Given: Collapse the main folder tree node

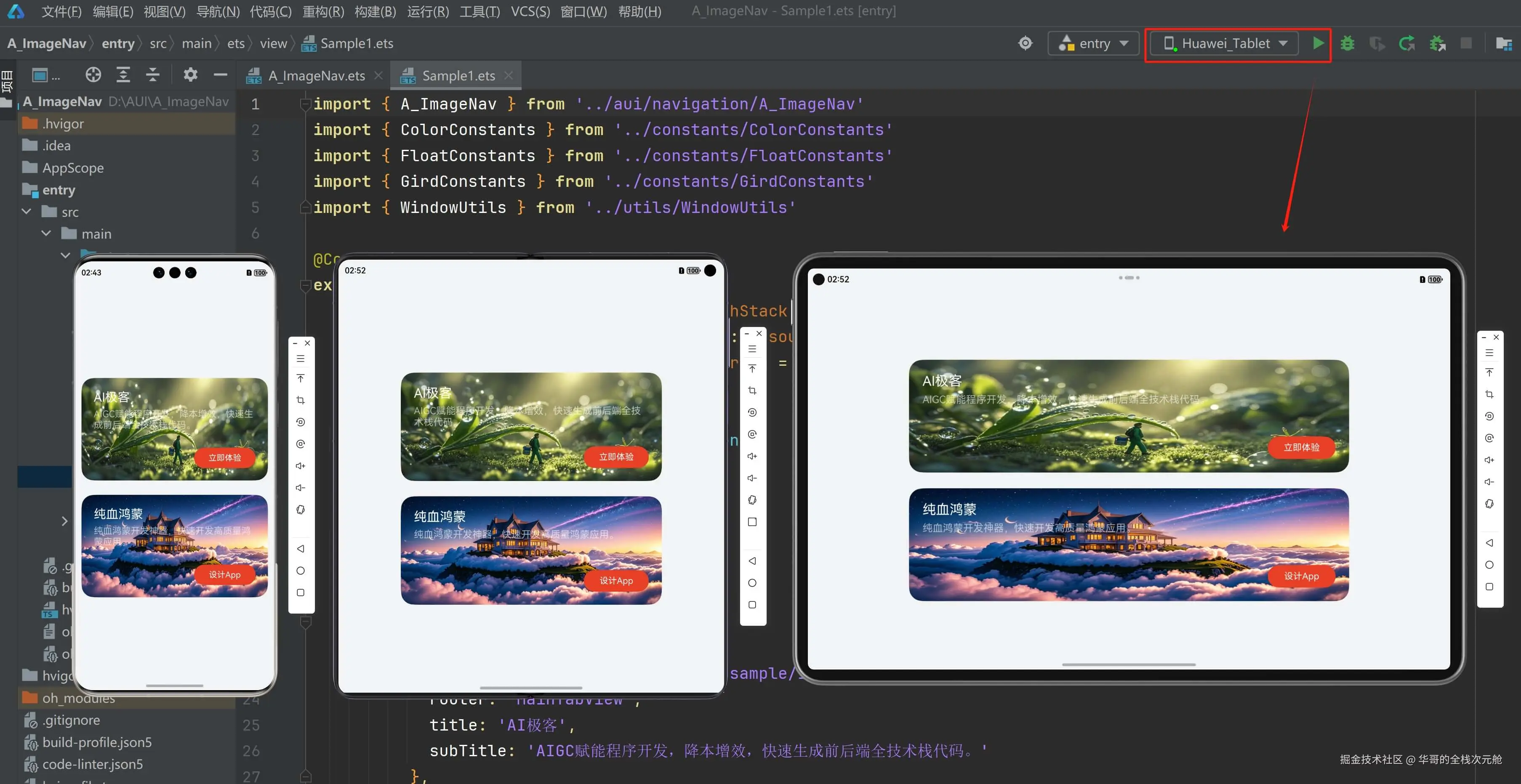Looking at the screenshot, I should click(47, 234).
